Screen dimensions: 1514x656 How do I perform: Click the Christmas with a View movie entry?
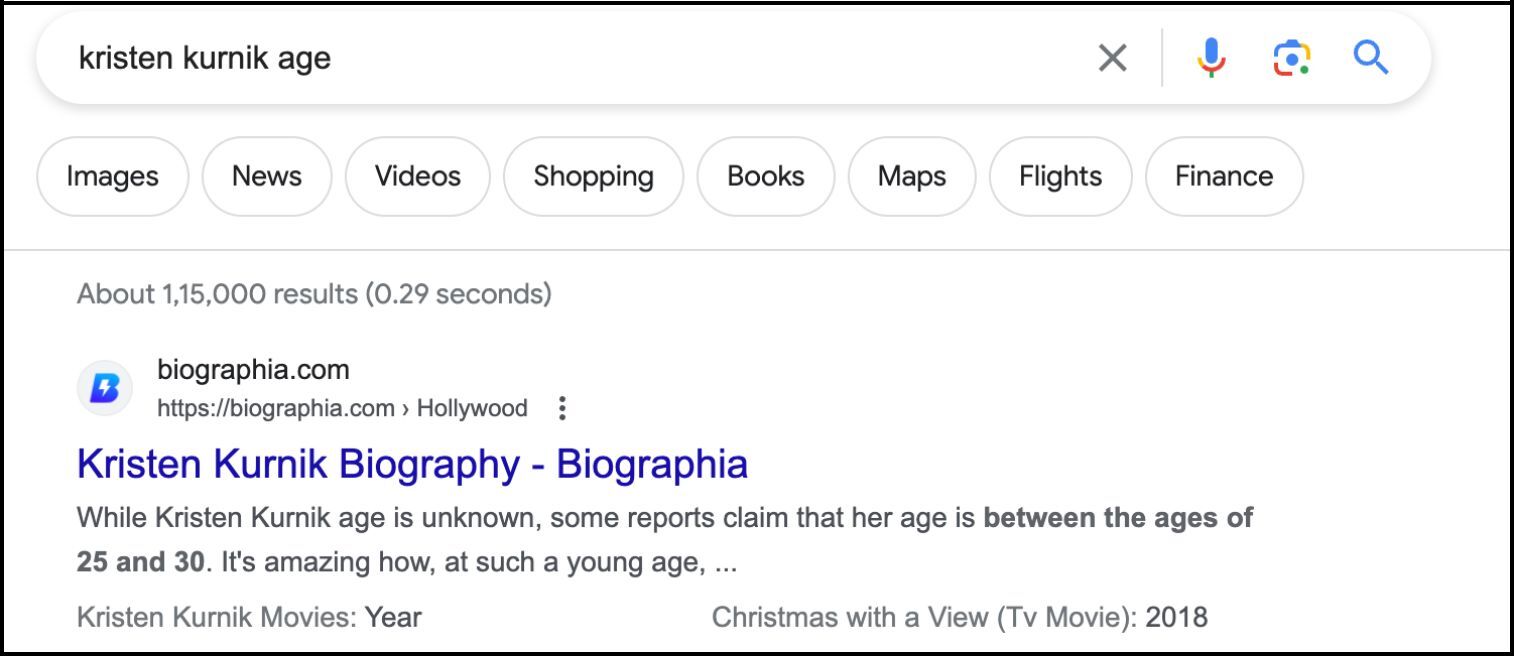pos(959,617)
